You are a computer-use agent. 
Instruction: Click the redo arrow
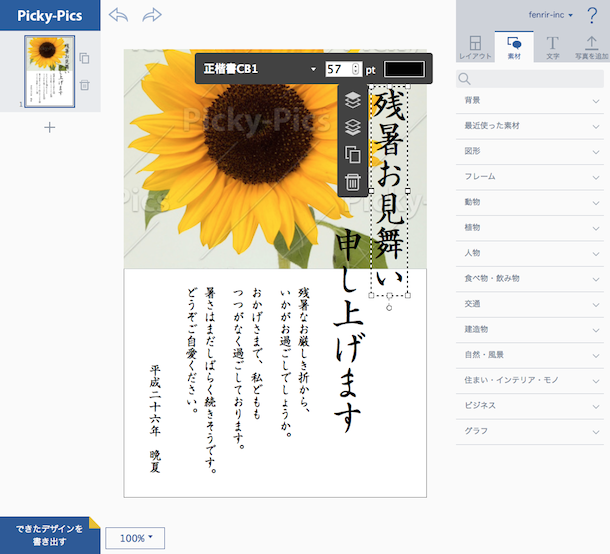pos(152,16)
